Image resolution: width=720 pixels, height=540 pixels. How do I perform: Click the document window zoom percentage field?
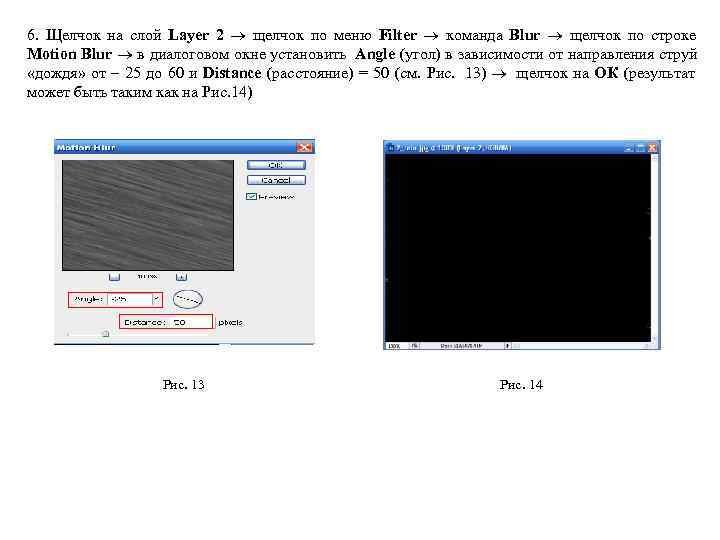coord(395,346)
